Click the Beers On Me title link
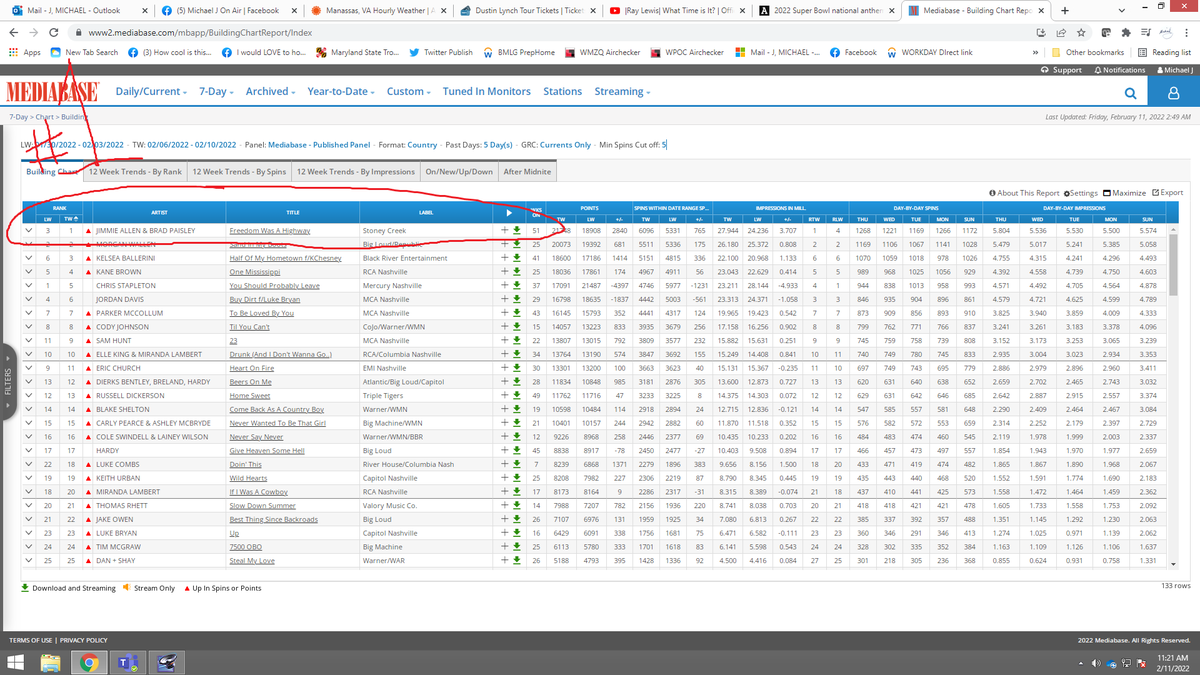1200x675 pixels. coord(250,382)
